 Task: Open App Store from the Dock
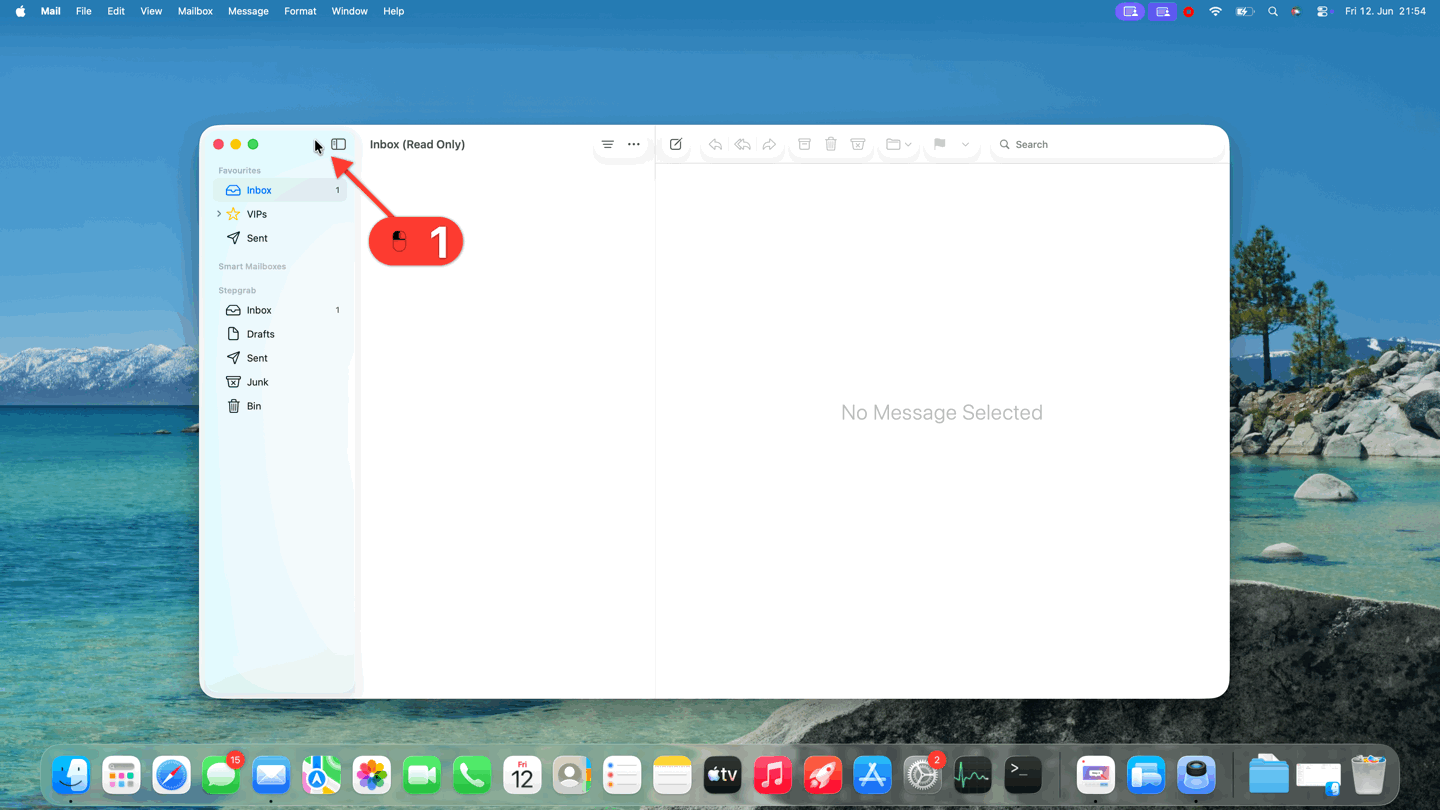(872, 775)
